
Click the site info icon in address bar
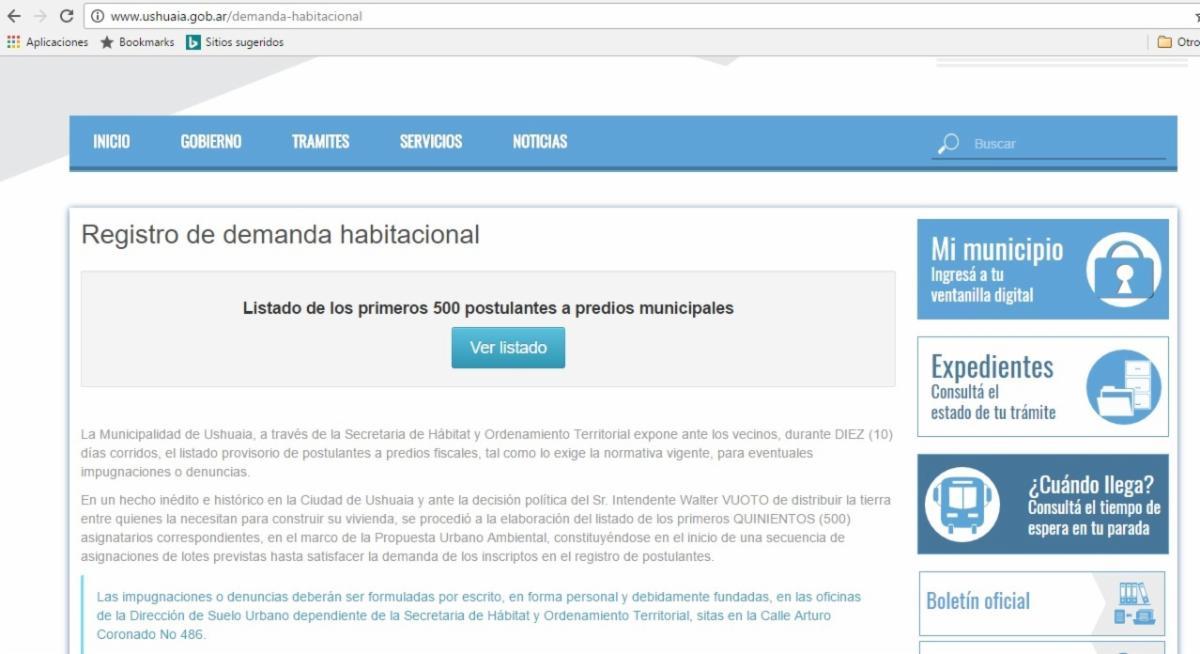point(97,16)
